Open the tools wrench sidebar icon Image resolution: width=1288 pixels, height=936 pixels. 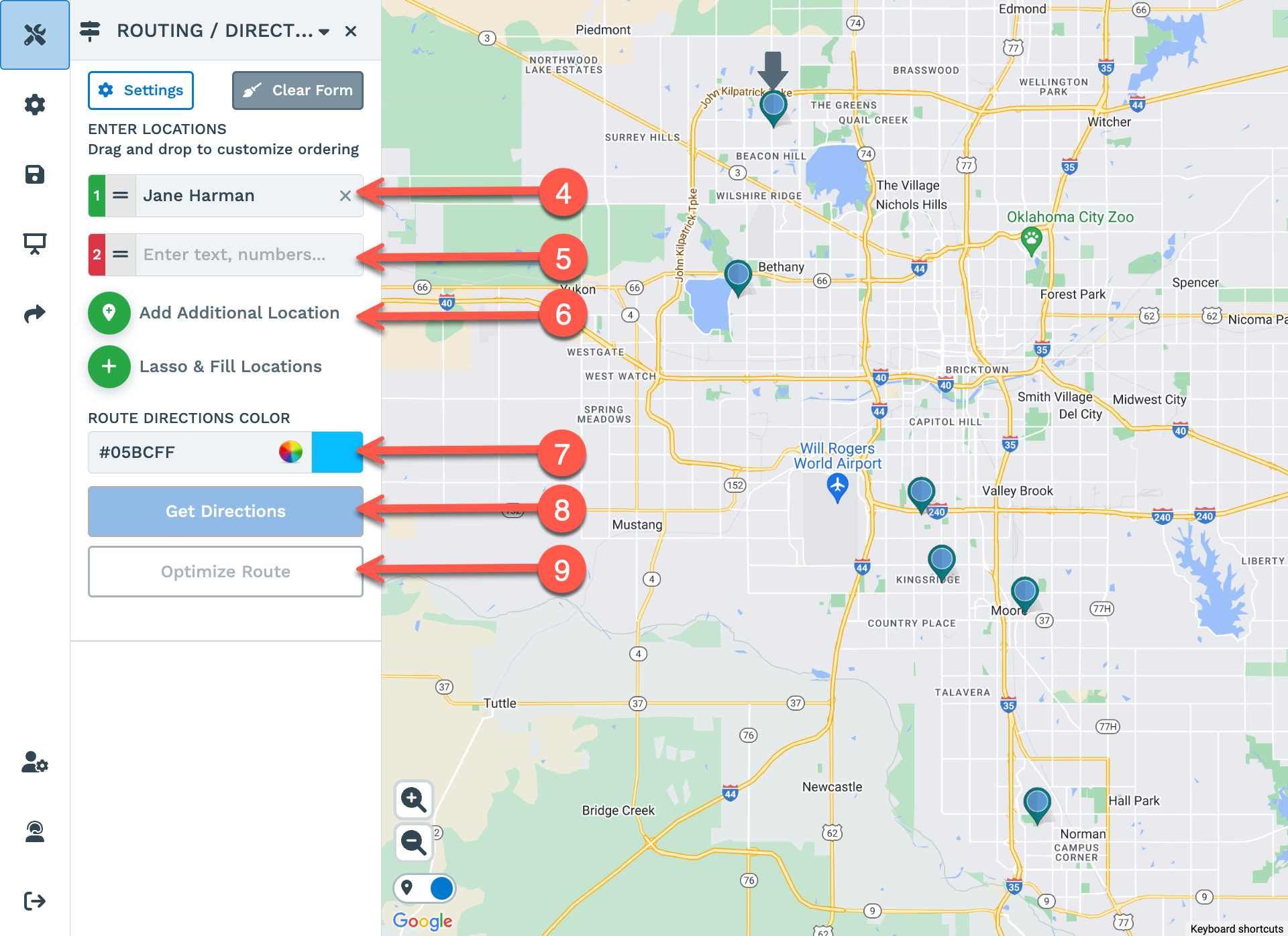(35, 35)
